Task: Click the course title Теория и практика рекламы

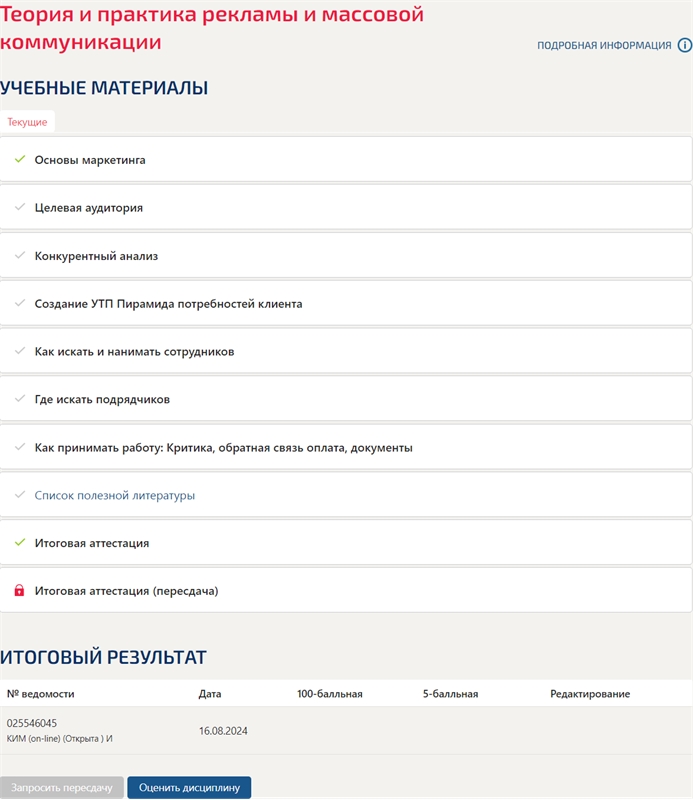Action: point(212,28)
